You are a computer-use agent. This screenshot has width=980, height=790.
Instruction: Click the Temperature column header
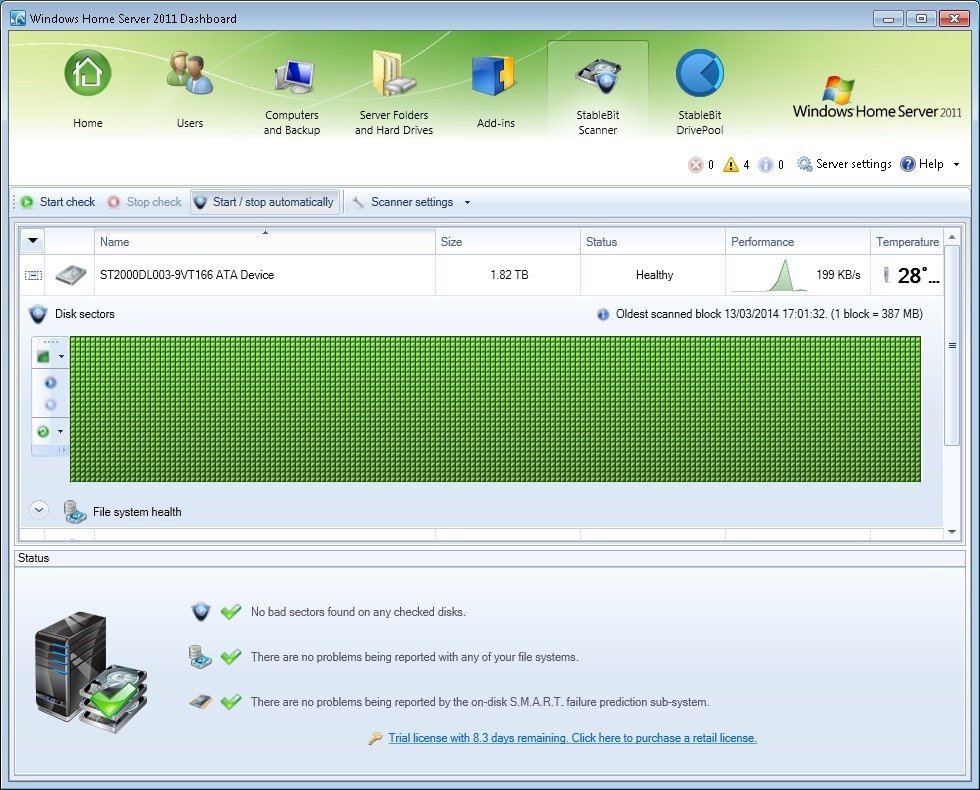[x=907, y=241]
